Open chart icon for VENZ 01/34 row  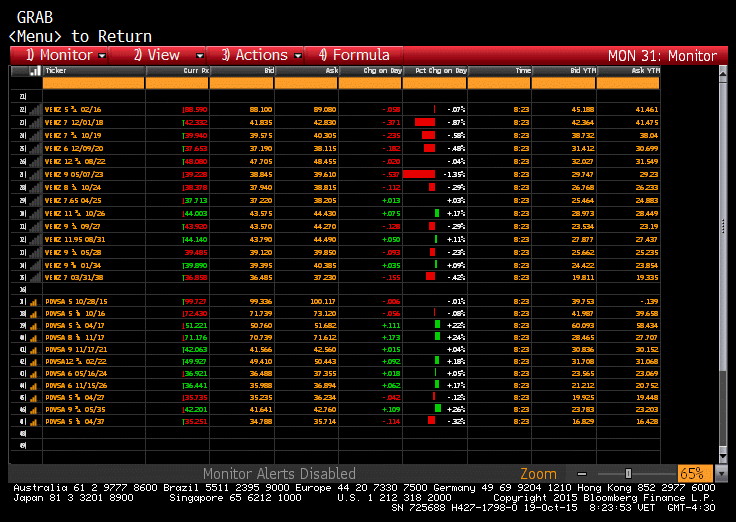(x=35, y=266)
